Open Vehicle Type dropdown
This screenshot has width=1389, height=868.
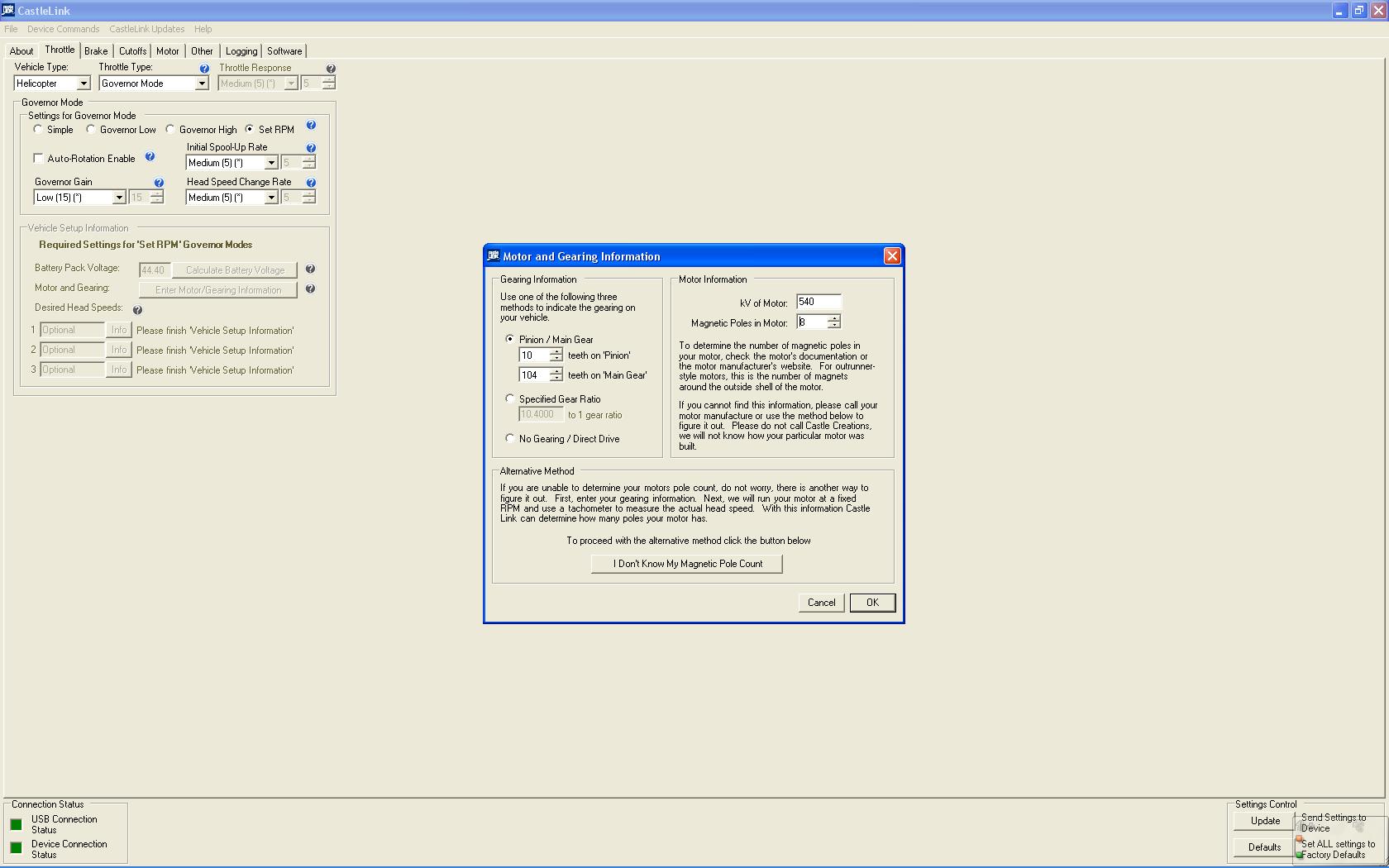coord(84,83)
